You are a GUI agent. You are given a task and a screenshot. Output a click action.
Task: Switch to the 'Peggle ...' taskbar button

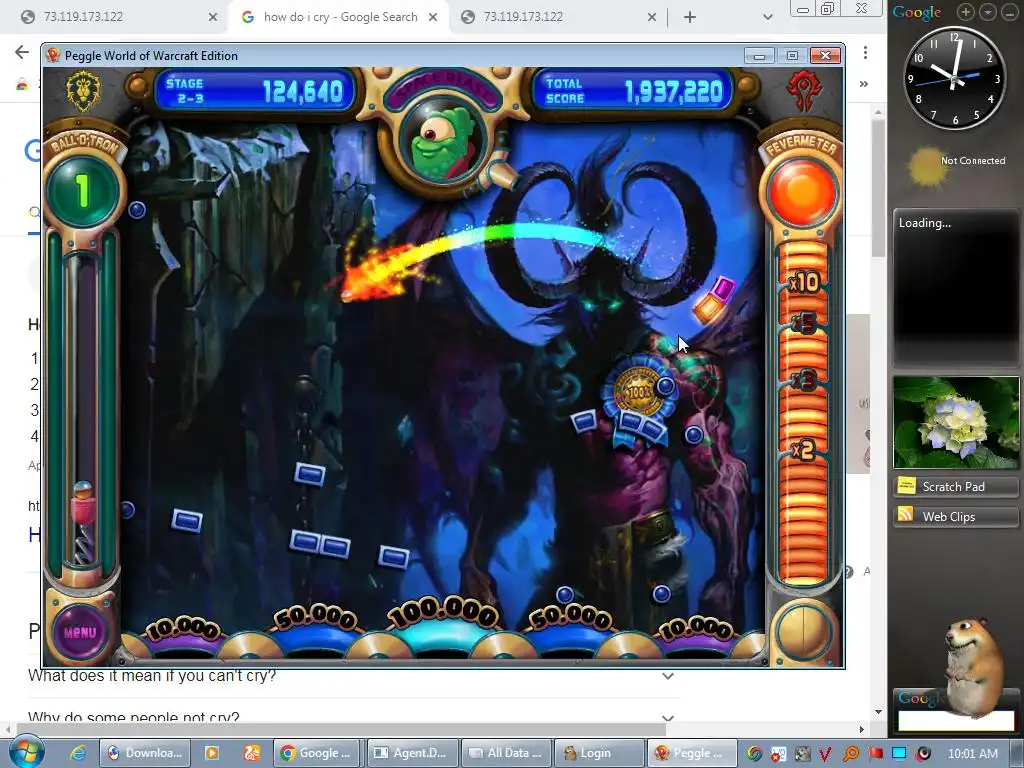(x=692, y=753)
